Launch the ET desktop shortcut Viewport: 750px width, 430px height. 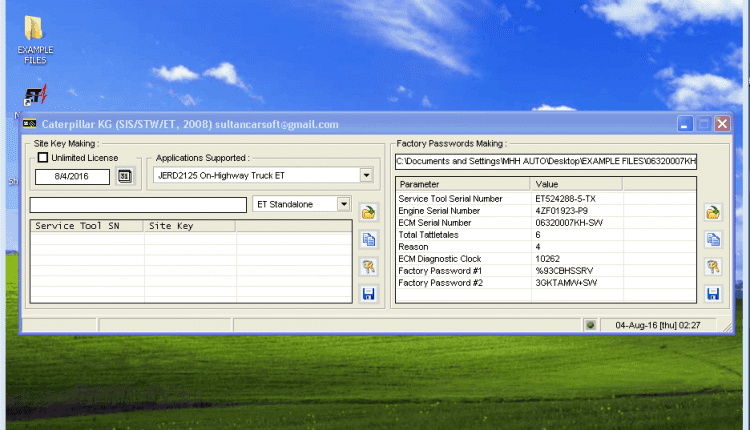pyautogui.click(x=35, y=95)
